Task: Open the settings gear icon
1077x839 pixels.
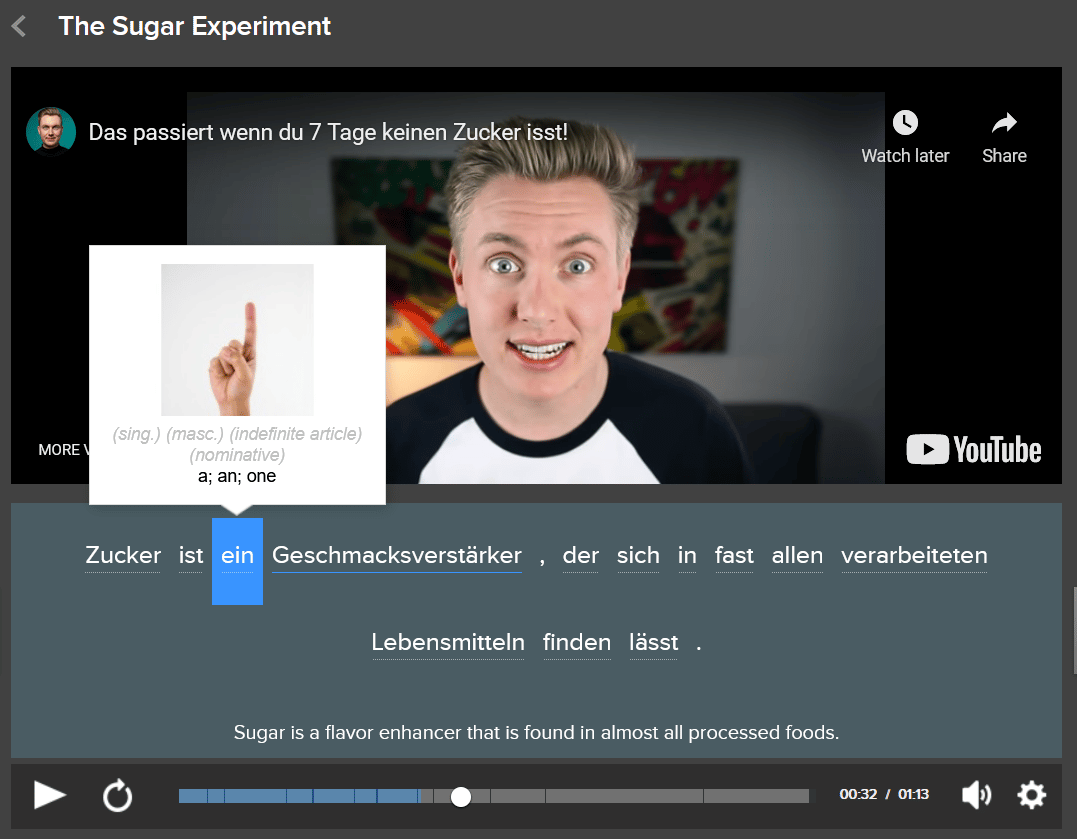Action: click(x=1031, y=795)
